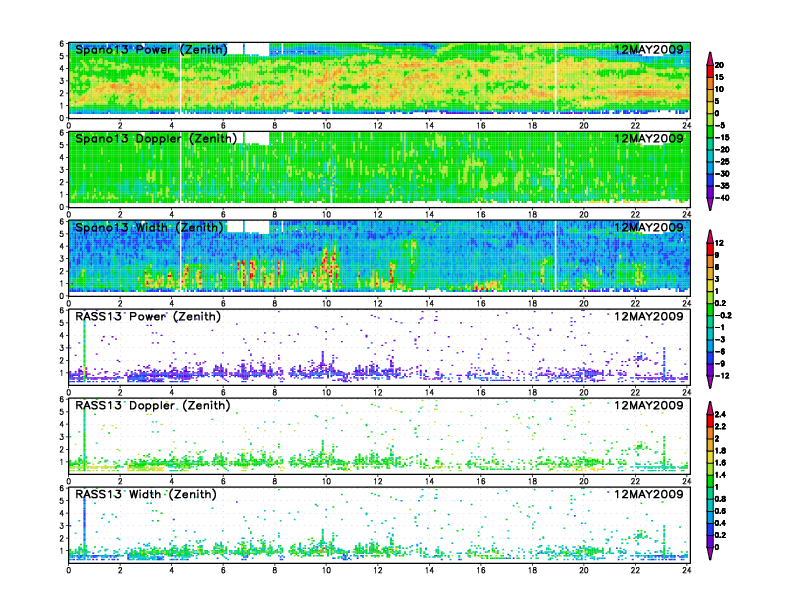Click the RASS13 Doppler scatter plot area
The width and height of the screenshot is (792, 612).
[379, 436]
